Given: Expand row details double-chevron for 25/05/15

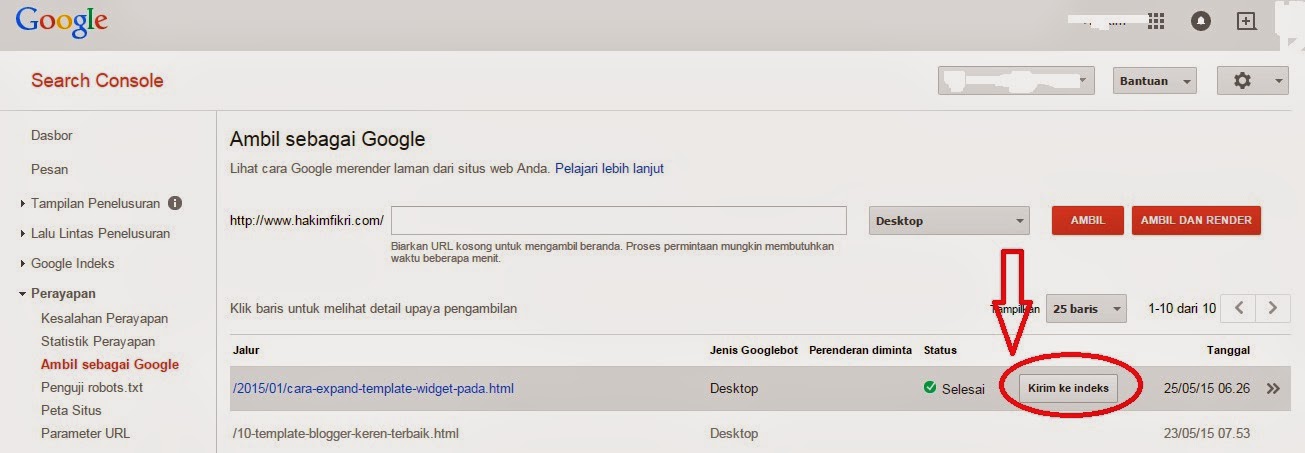Looking at the screenshot, I should pos(1273,389).
